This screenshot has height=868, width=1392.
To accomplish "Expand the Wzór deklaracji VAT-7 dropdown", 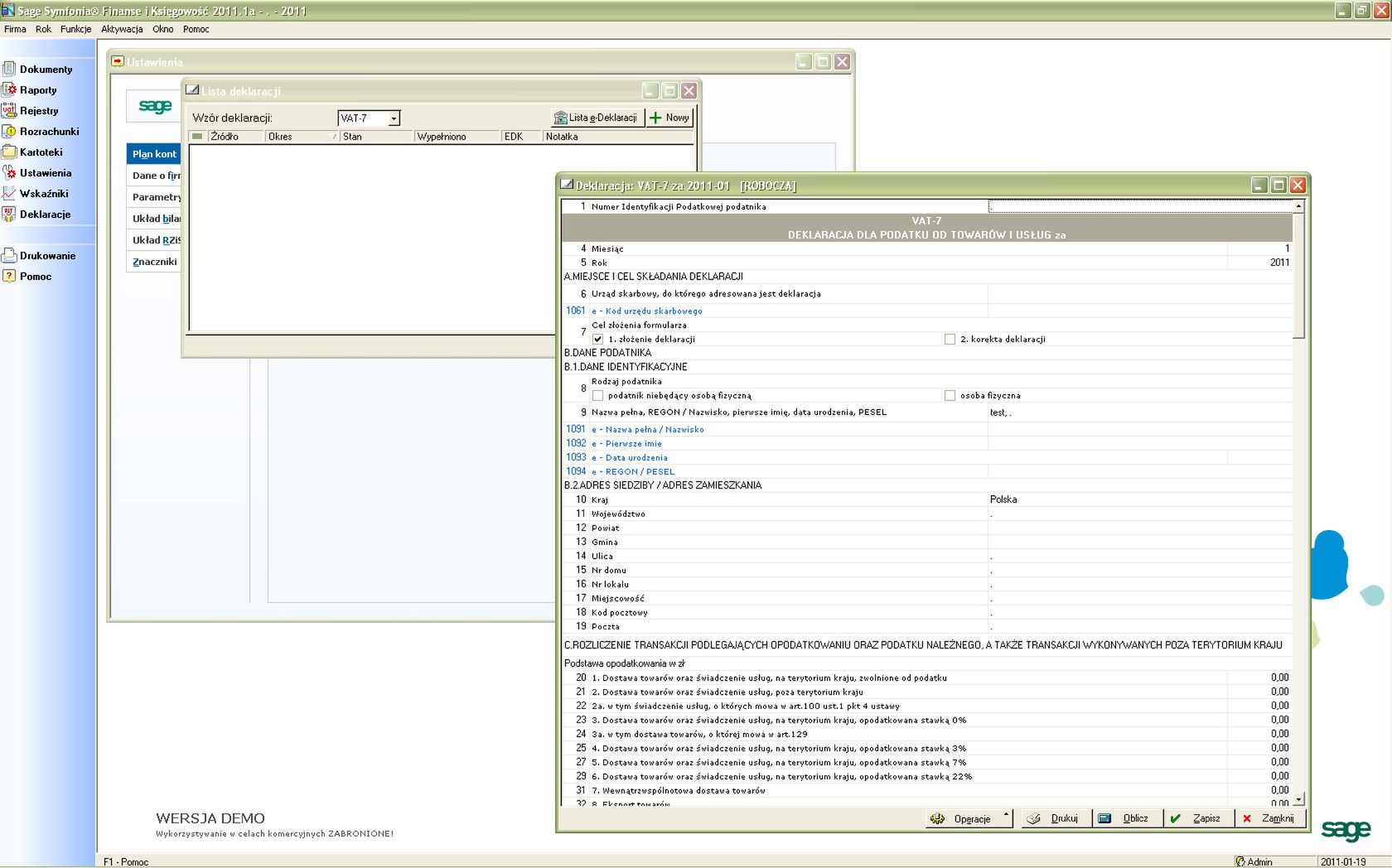I will [x=394, y=118].
